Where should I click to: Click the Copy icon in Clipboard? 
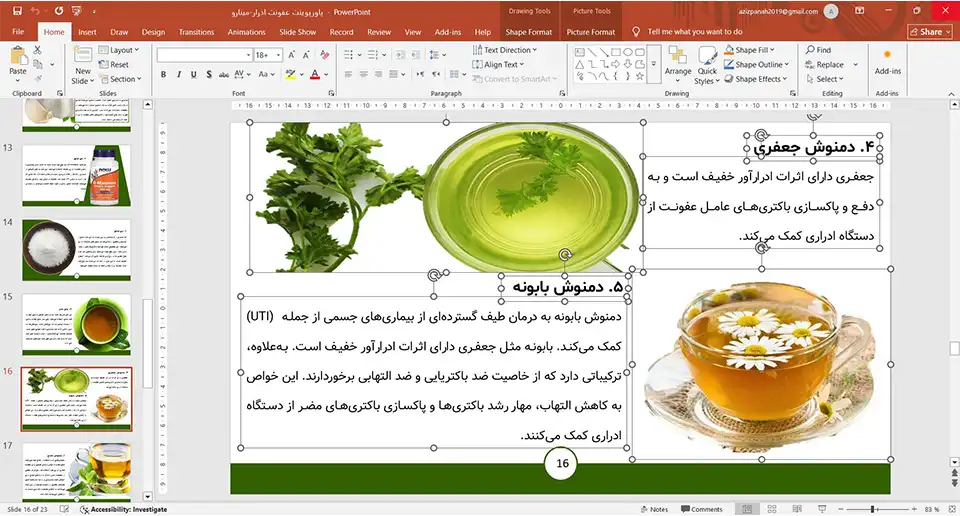coord(38,64)
